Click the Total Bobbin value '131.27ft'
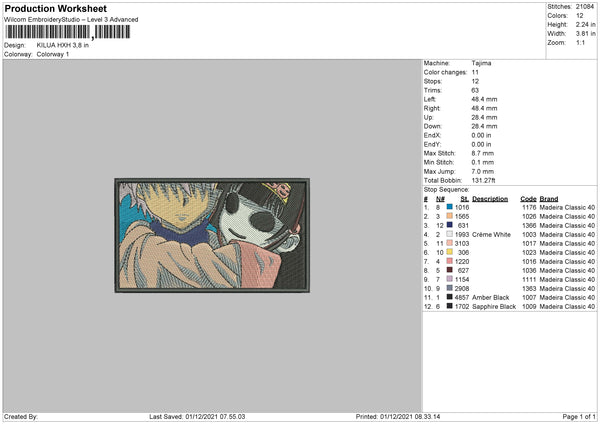This screenshot has height=424, width=600. pos(483,180)
